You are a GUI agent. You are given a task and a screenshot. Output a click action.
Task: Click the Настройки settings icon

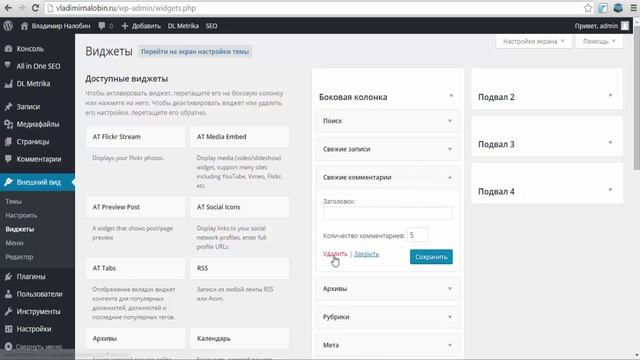click(x=8, y=329)
